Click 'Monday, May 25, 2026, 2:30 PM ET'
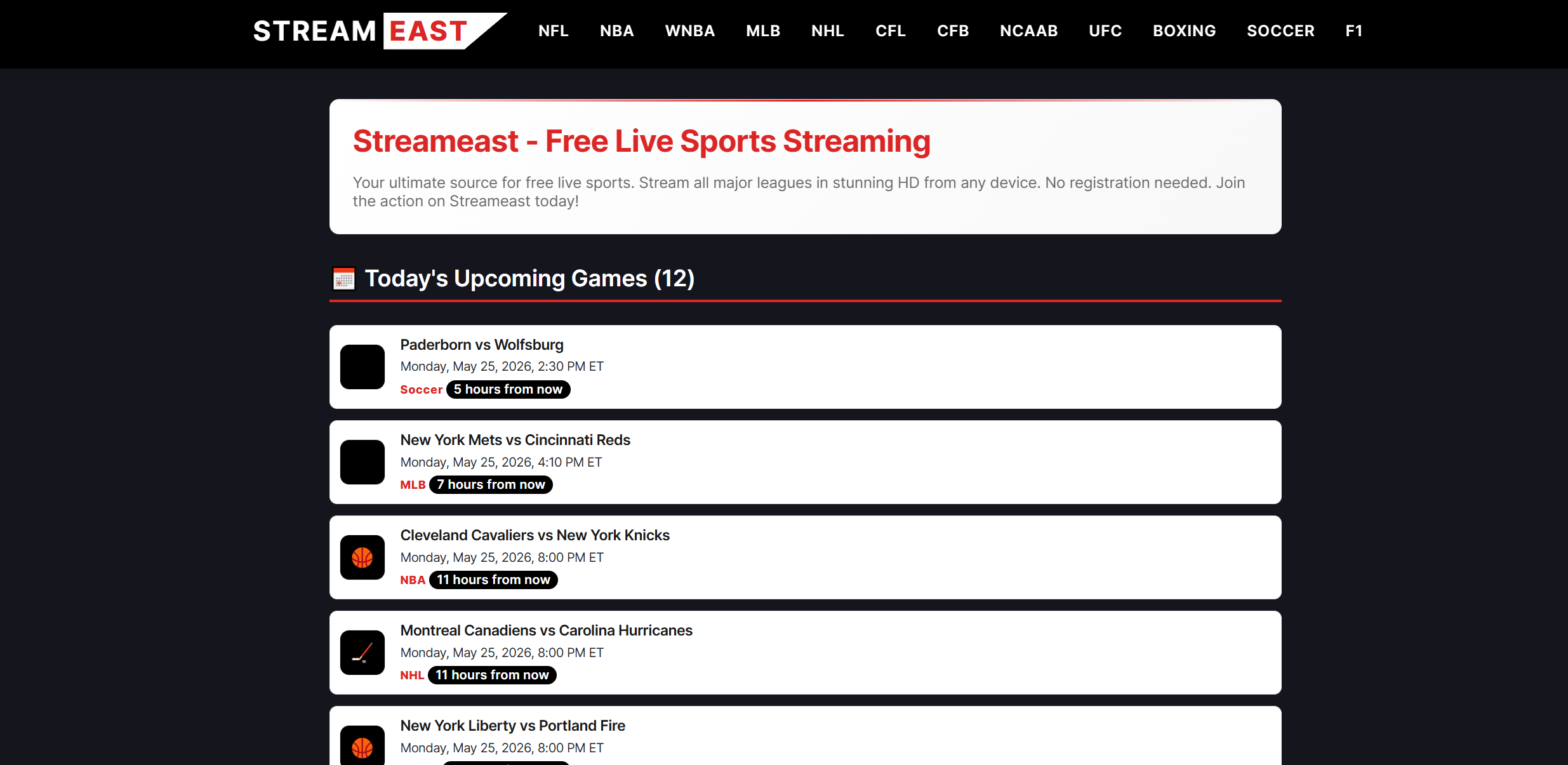This screenshot has height=765, width=1568. click(x=502, y=366)
